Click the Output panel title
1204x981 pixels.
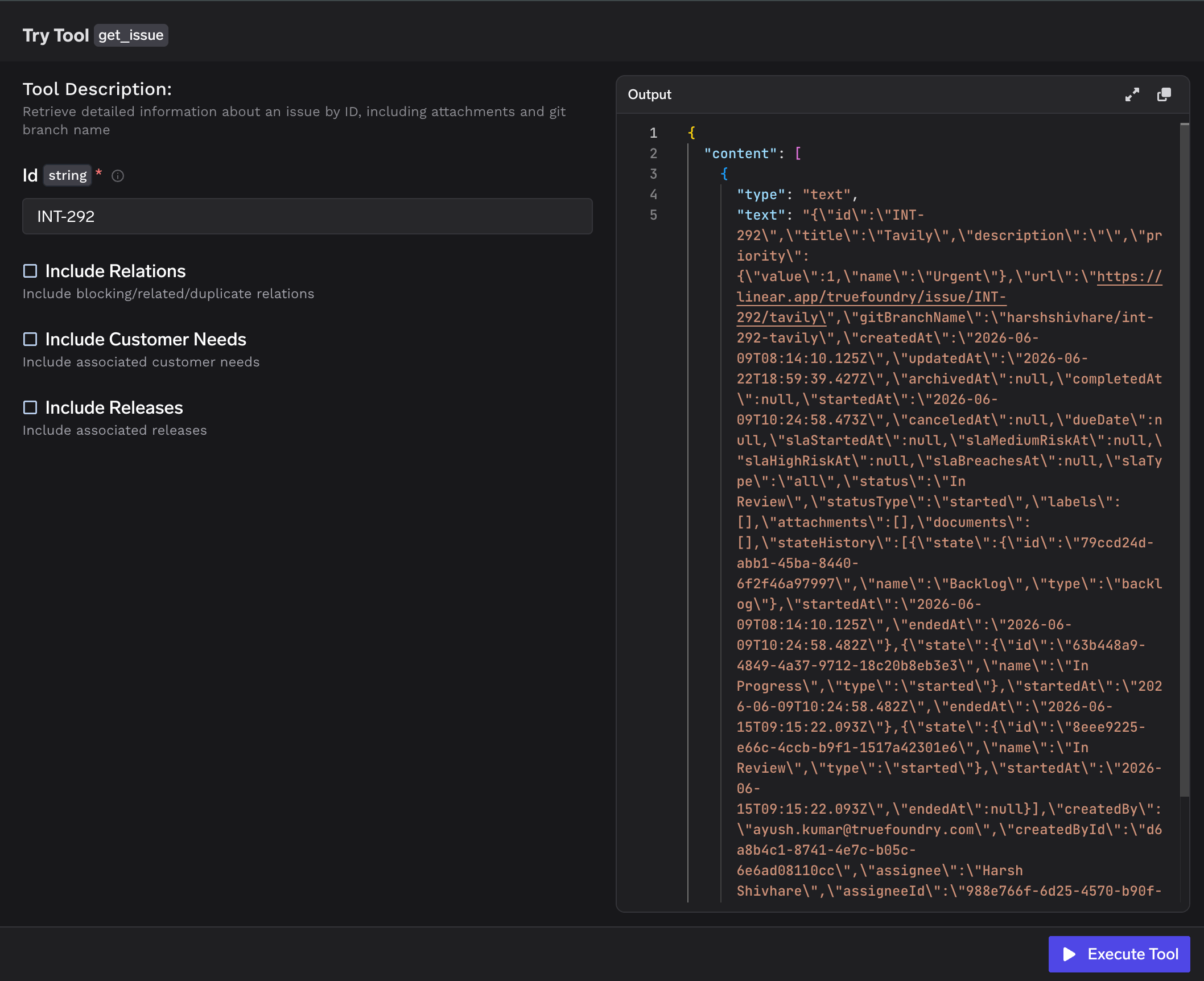[649, 94]
